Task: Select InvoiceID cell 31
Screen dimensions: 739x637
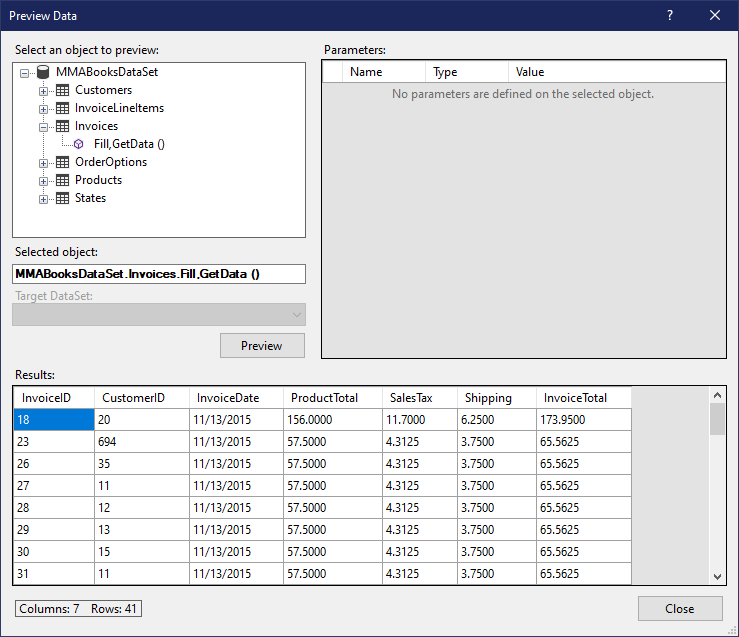Action: pyautogui.click(x=54, y=574)
